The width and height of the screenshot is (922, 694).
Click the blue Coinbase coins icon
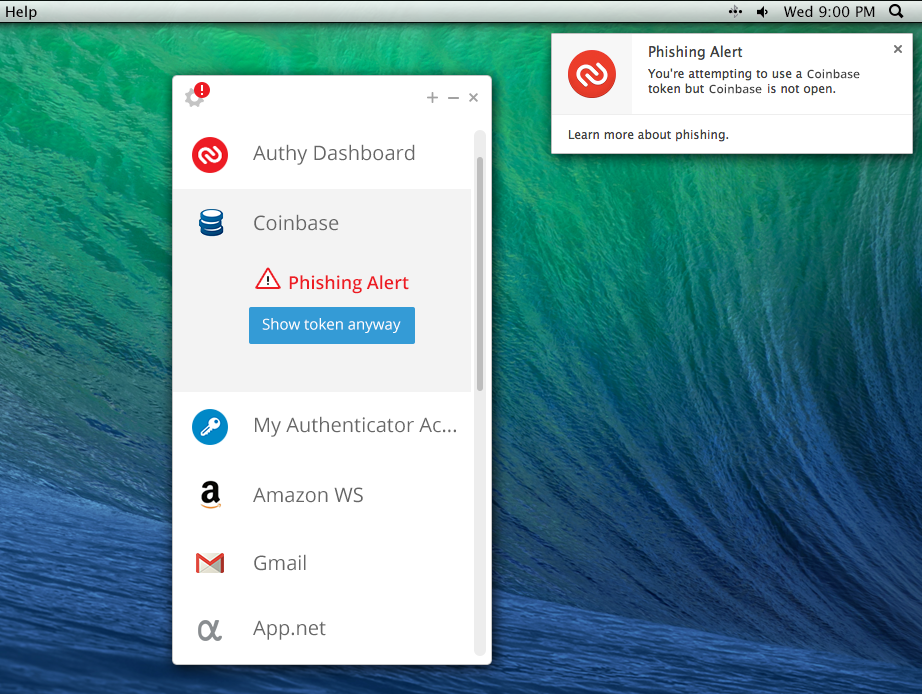click(x=211, y=223)
